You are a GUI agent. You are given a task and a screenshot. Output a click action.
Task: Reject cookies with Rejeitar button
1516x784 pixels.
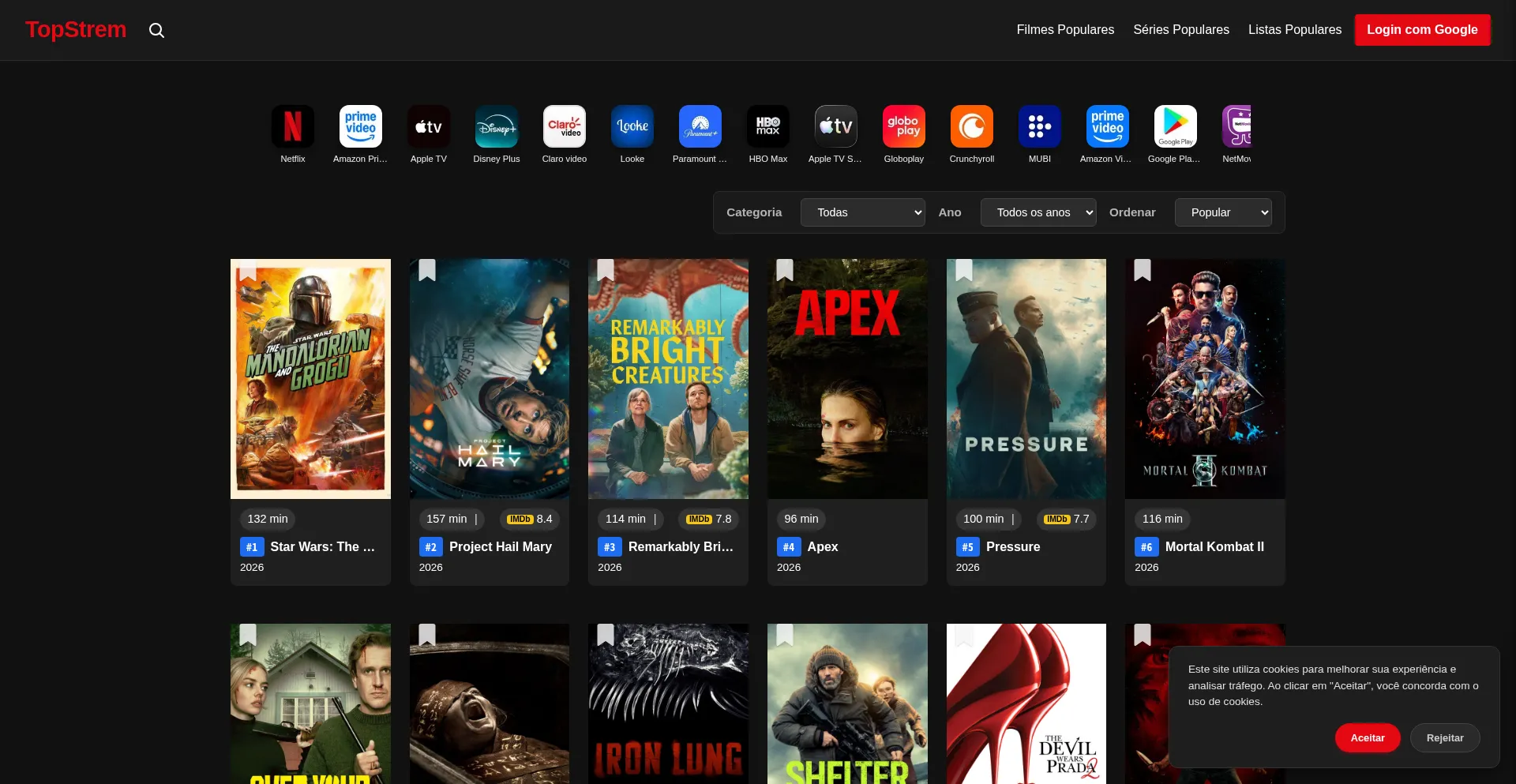click(1445, 738)
